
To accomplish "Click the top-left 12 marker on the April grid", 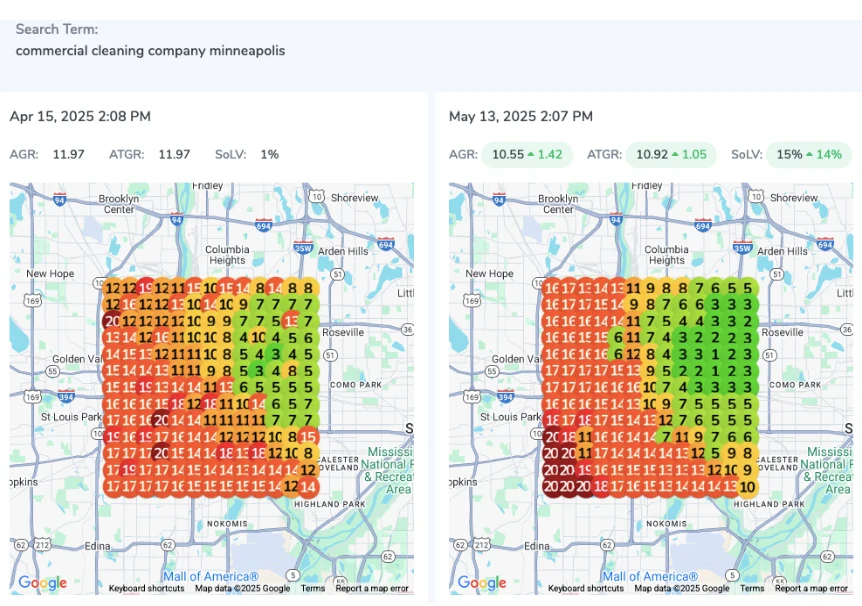I will (112, 289).
